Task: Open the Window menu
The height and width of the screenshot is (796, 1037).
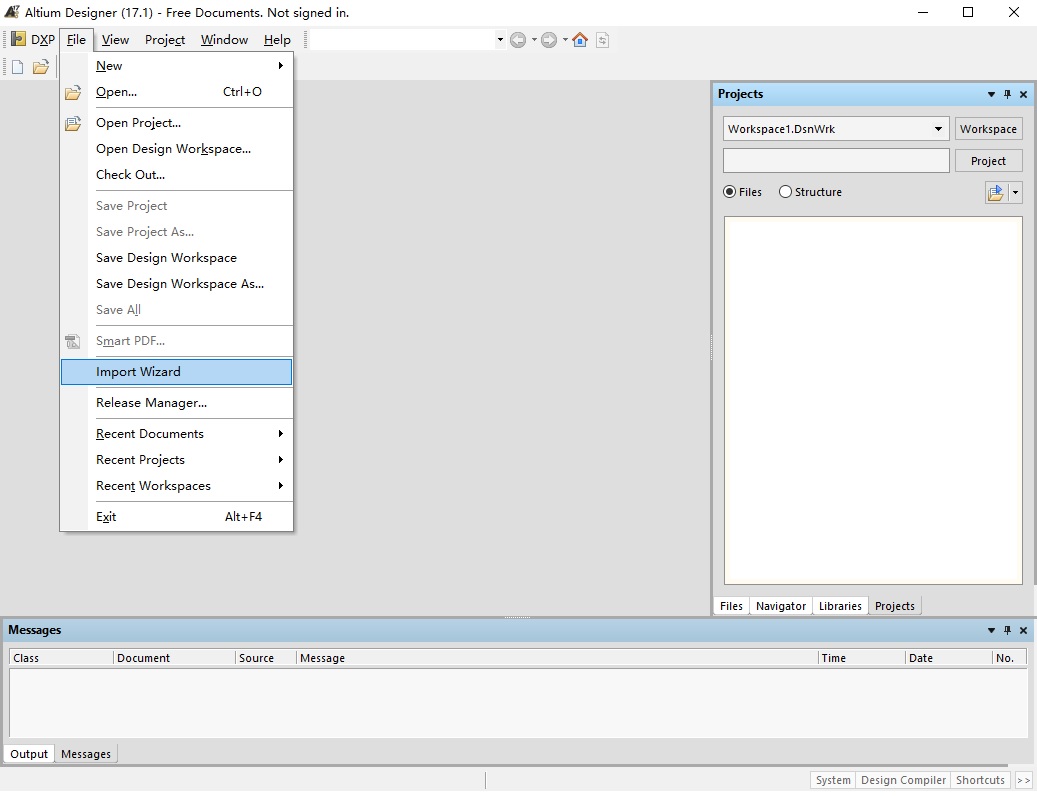Action: 224,40
